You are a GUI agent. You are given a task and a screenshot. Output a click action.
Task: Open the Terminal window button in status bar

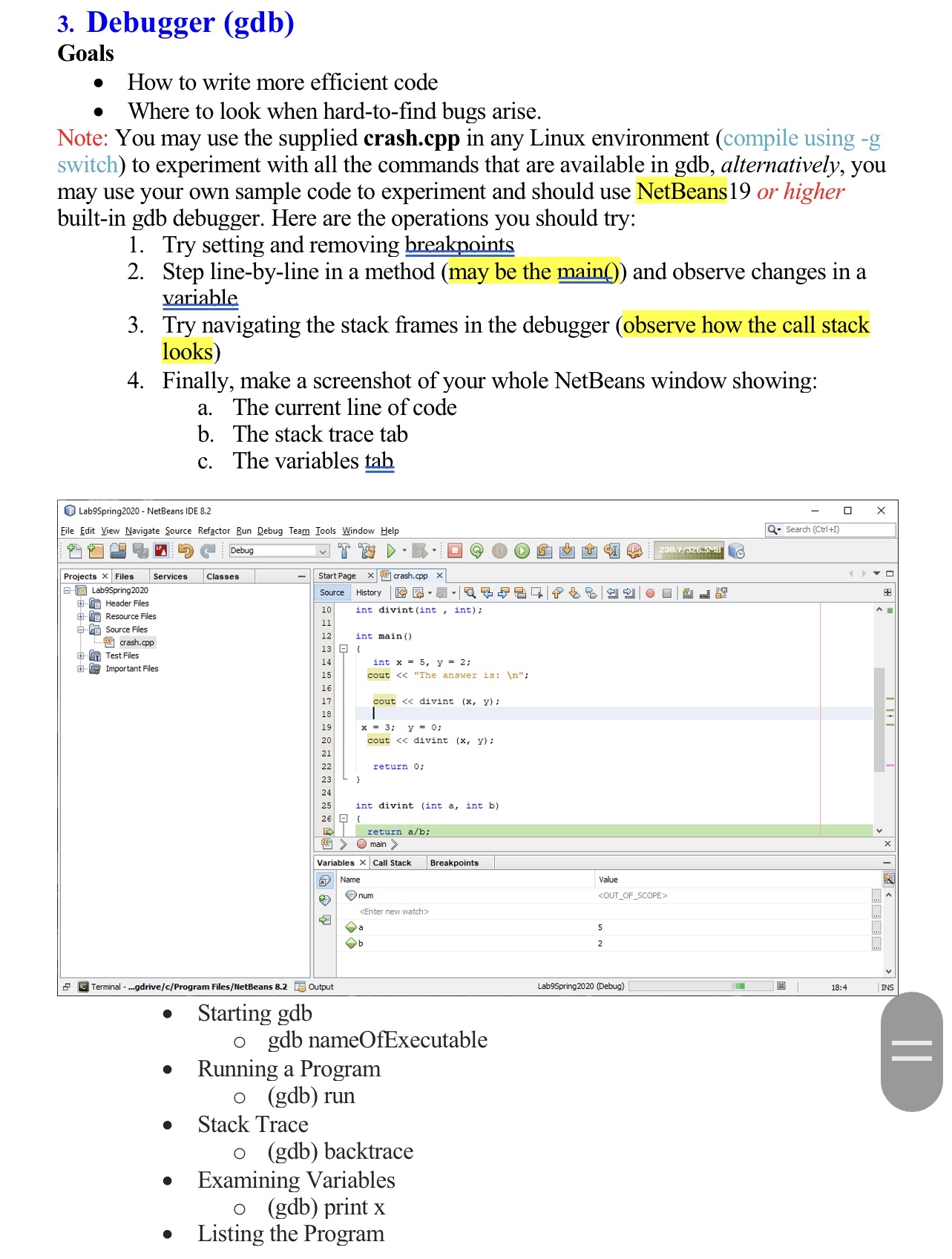(183, 987)
